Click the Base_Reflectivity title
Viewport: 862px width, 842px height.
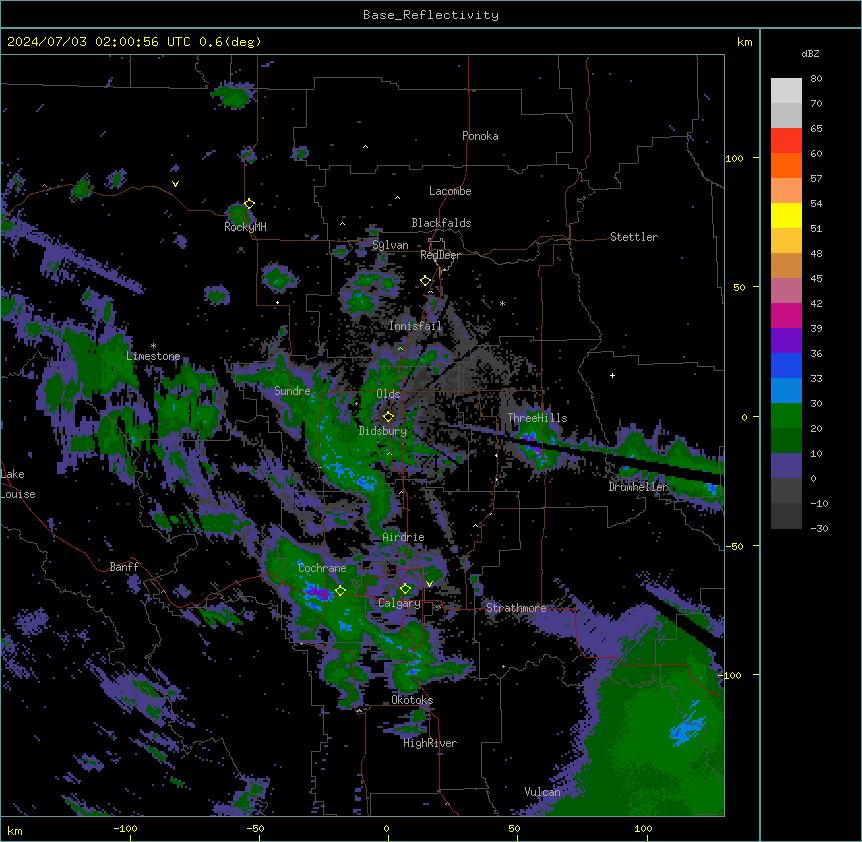(x=430, y=15)
